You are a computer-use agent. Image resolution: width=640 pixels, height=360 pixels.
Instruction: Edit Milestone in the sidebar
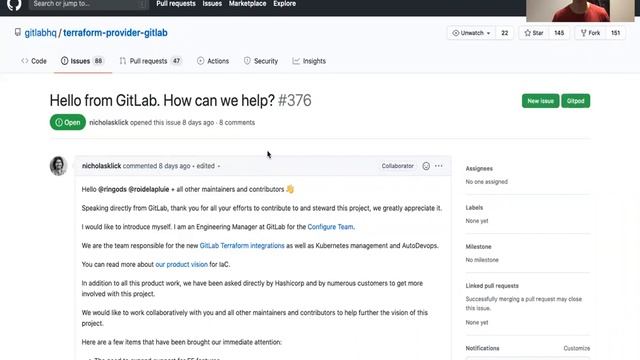click(x=478, y=247)
